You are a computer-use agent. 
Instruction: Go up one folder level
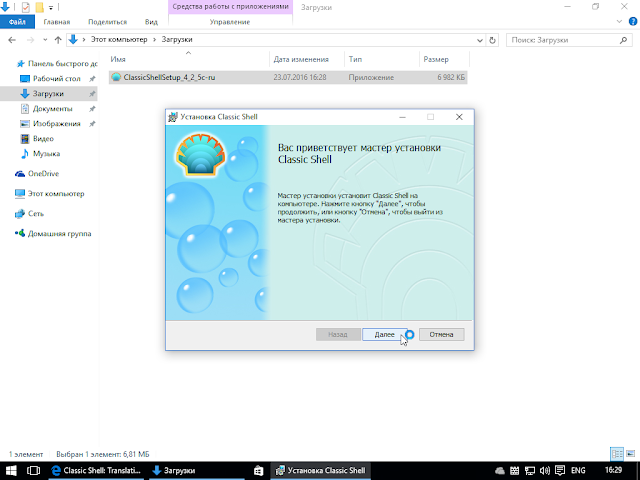(58, 40)
